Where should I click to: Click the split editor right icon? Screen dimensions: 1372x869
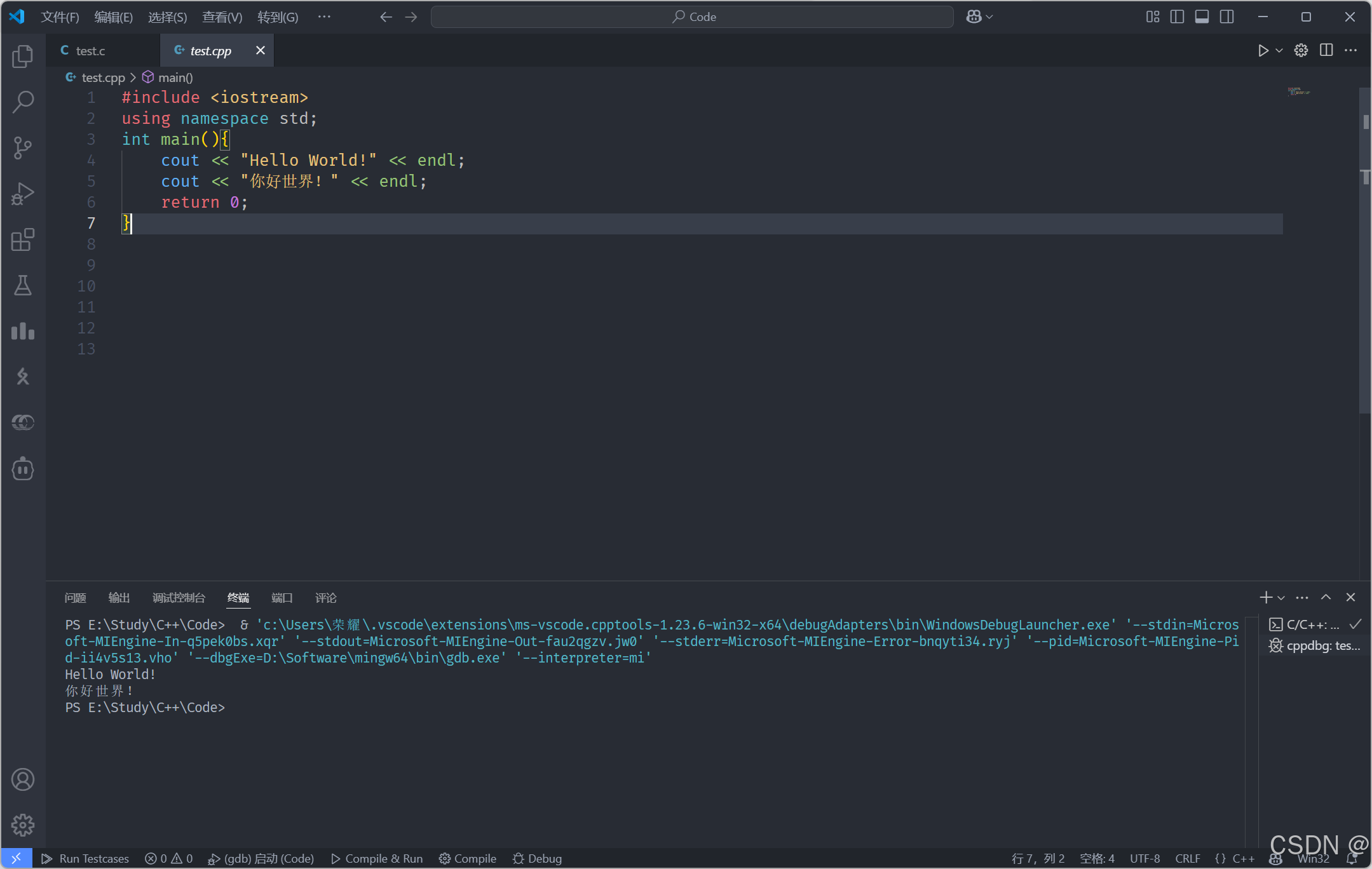[x=1326, y=50]
